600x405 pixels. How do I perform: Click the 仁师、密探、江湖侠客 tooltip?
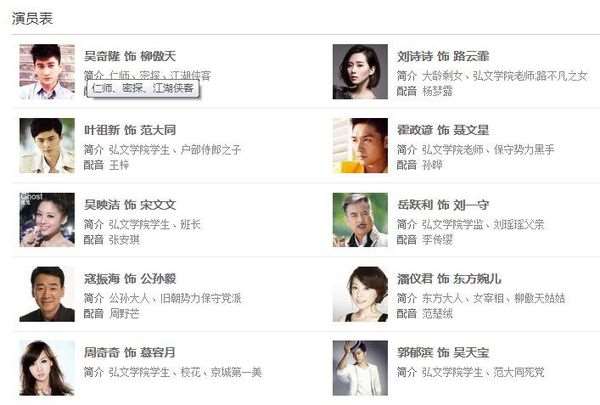click(143, 88)
